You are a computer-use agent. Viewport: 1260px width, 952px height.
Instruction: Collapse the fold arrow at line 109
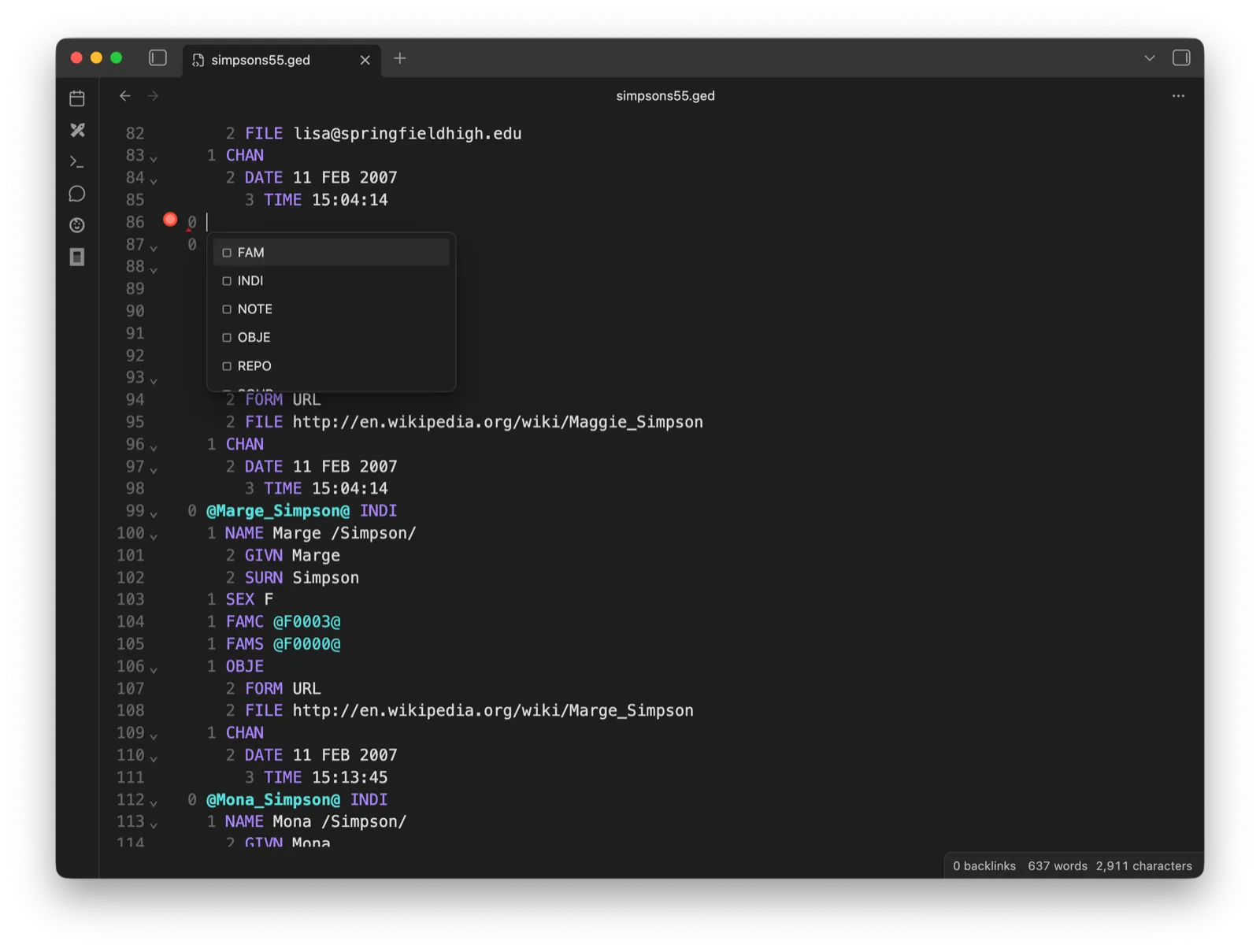pos(154,735)
